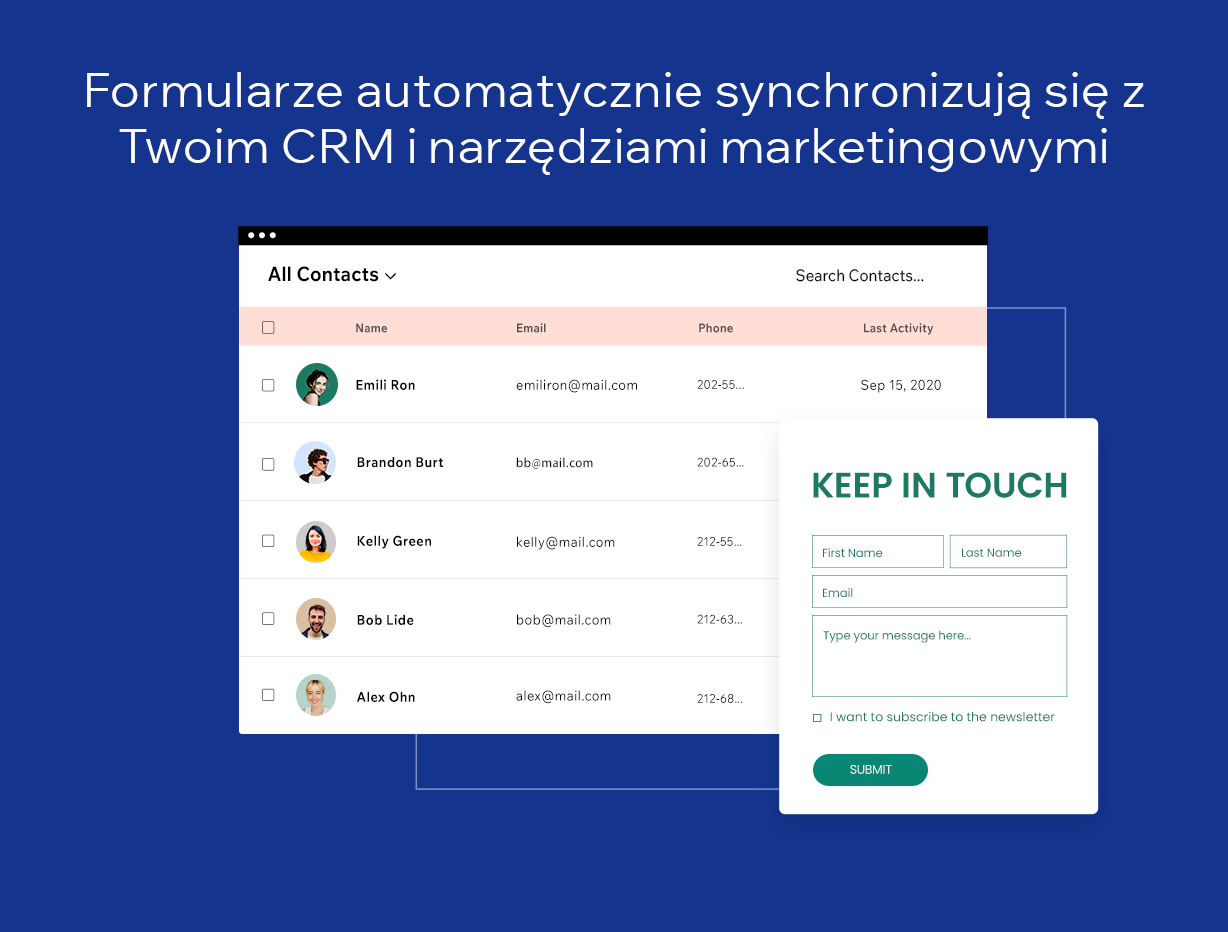The width and height of the screenshot is (1228, 932).
Task: Select the kelly@mail.com address
Action: pos(565,542)
